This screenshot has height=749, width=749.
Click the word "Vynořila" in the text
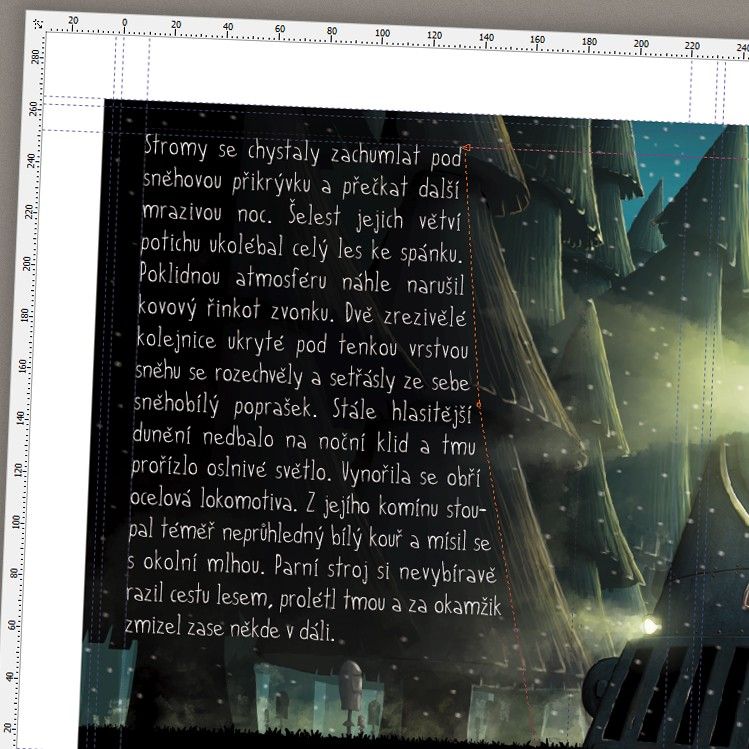pos(376,474)
